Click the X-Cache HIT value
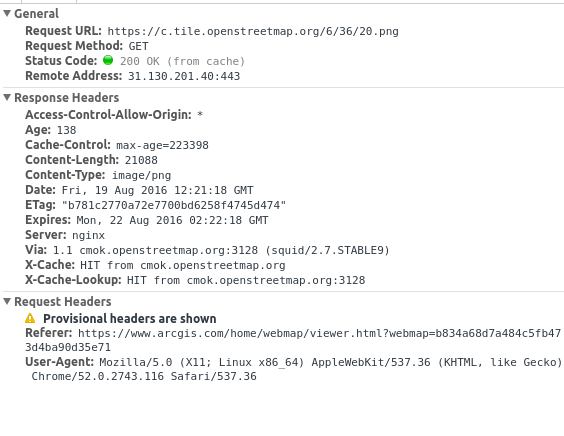 coord(183,265)
